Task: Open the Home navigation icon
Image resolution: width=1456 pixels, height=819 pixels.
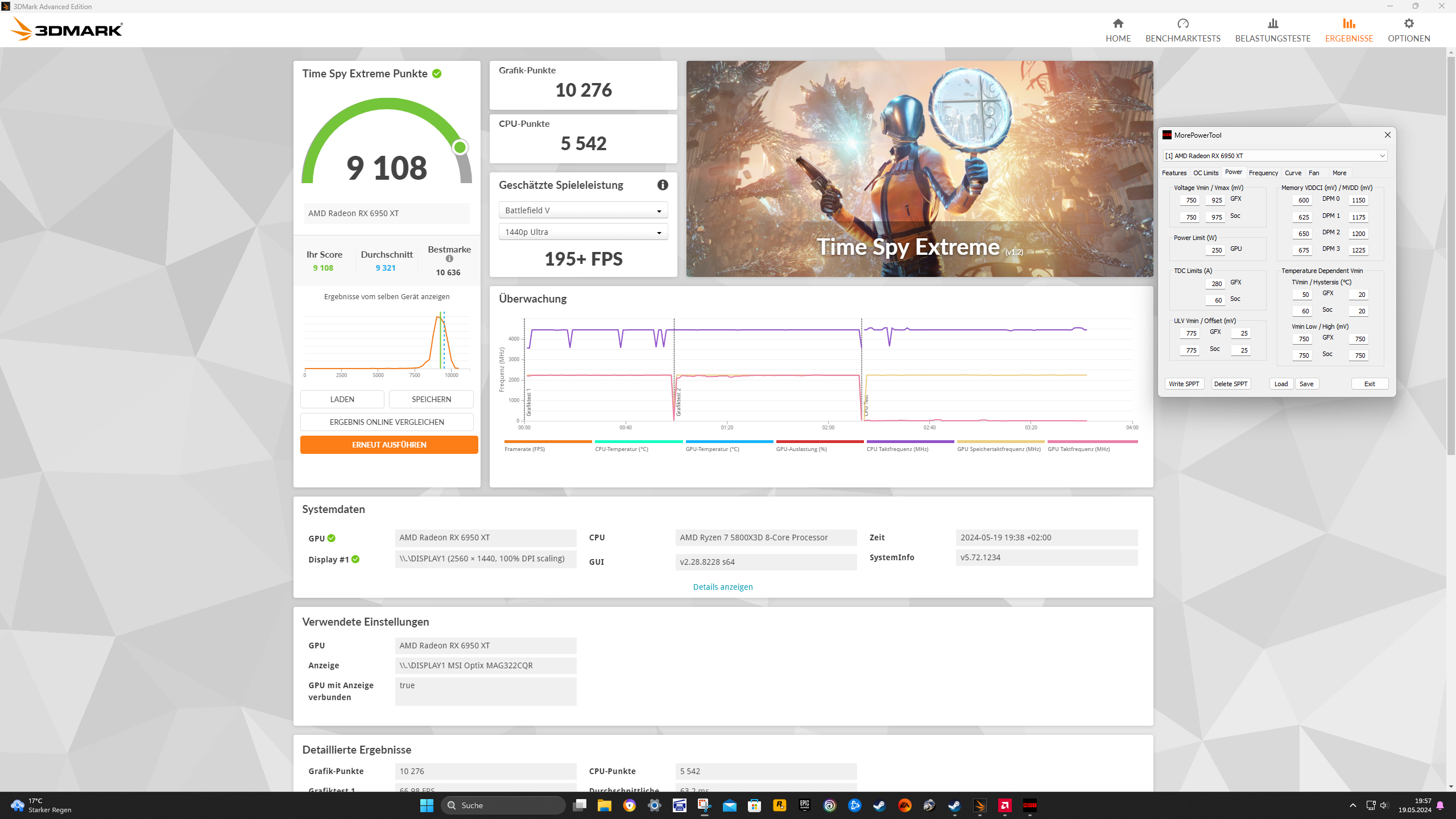Action: click(x=1118, y=24)
